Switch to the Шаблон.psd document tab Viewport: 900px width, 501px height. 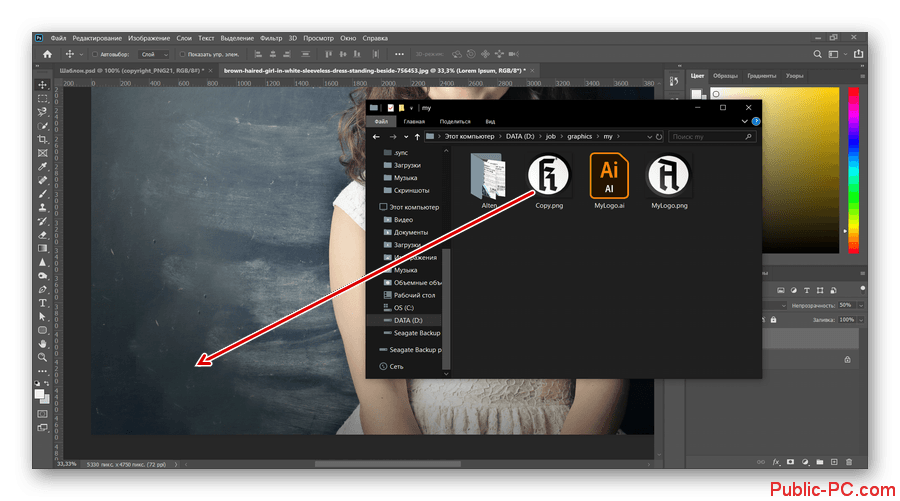(x=131, y=71)
